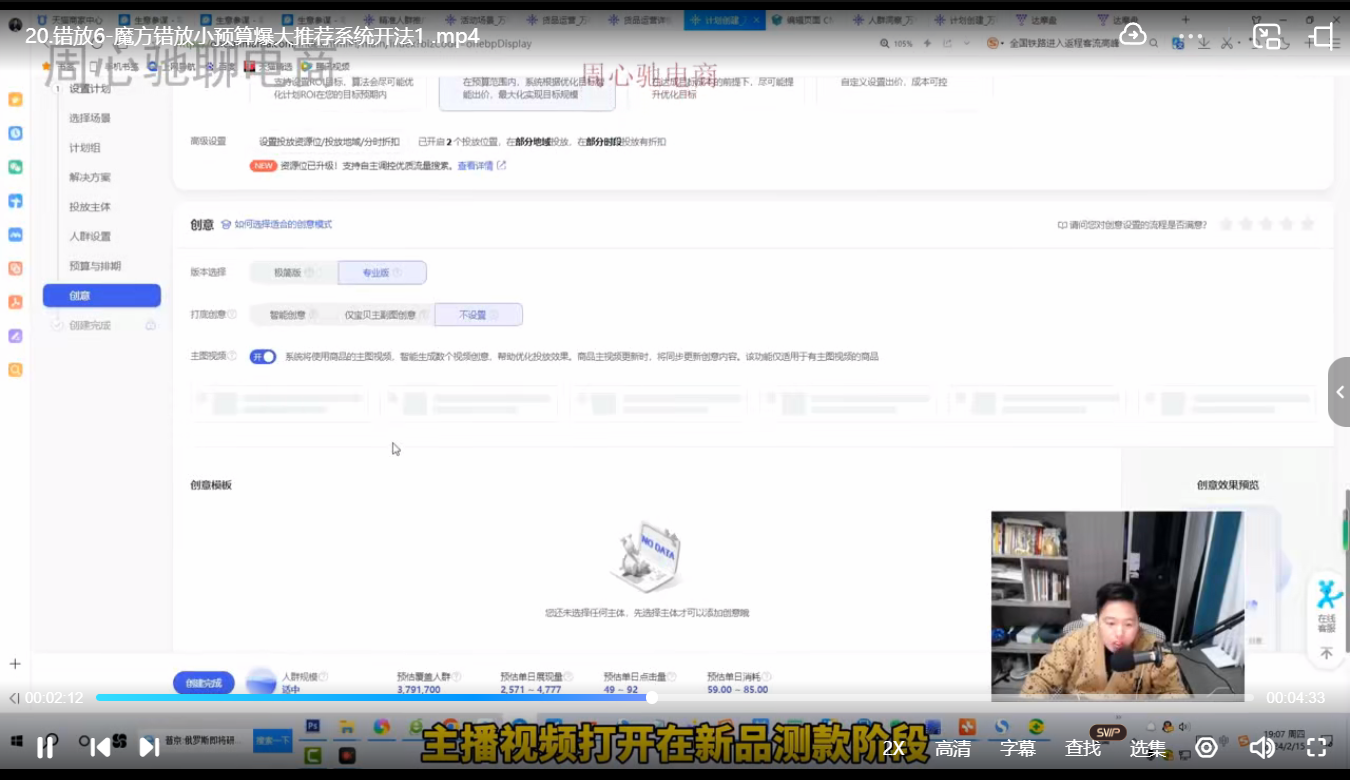Enter fullscreen with the fullscreen icon
This screenshot has height=780, width=1350.
click(1316, 748)
